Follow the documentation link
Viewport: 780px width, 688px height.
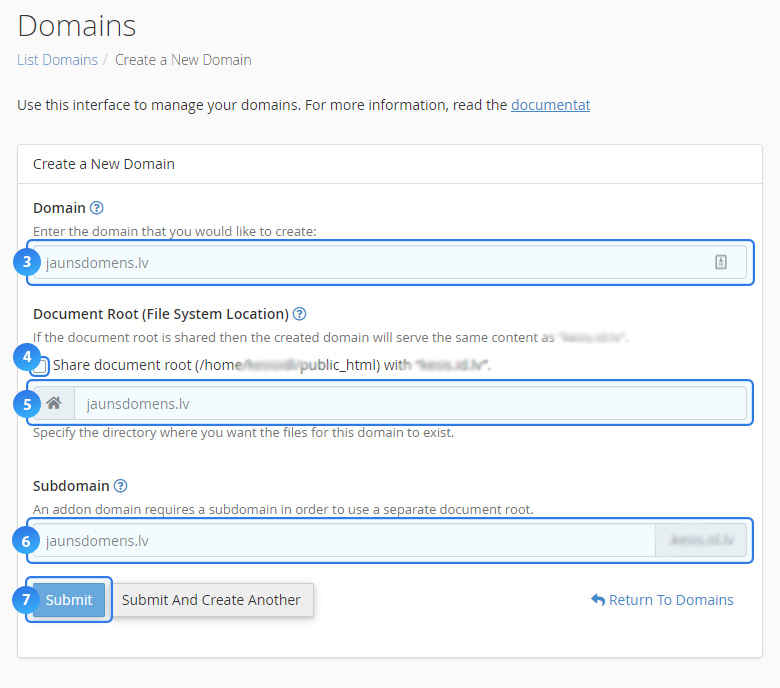[550, 105]
